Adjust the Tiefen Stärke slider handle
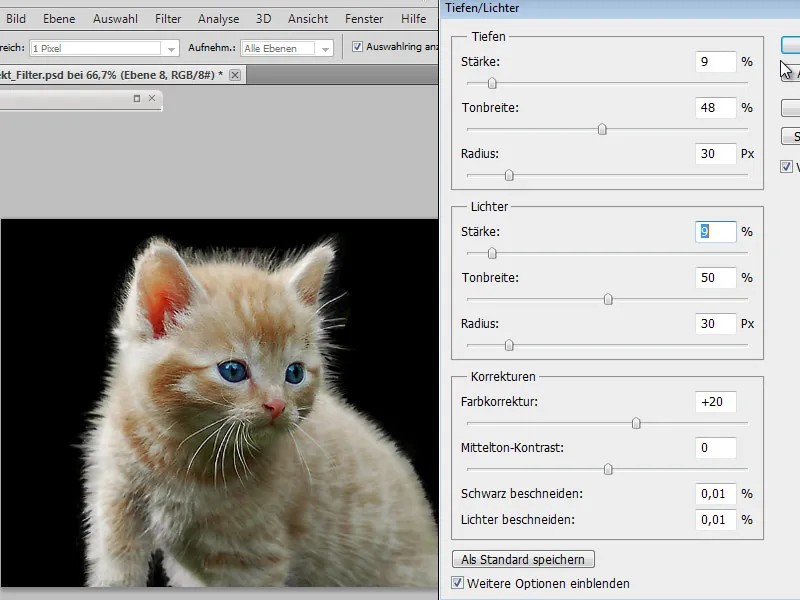Screen dimensions: 800x600 (x=492, y=83)
